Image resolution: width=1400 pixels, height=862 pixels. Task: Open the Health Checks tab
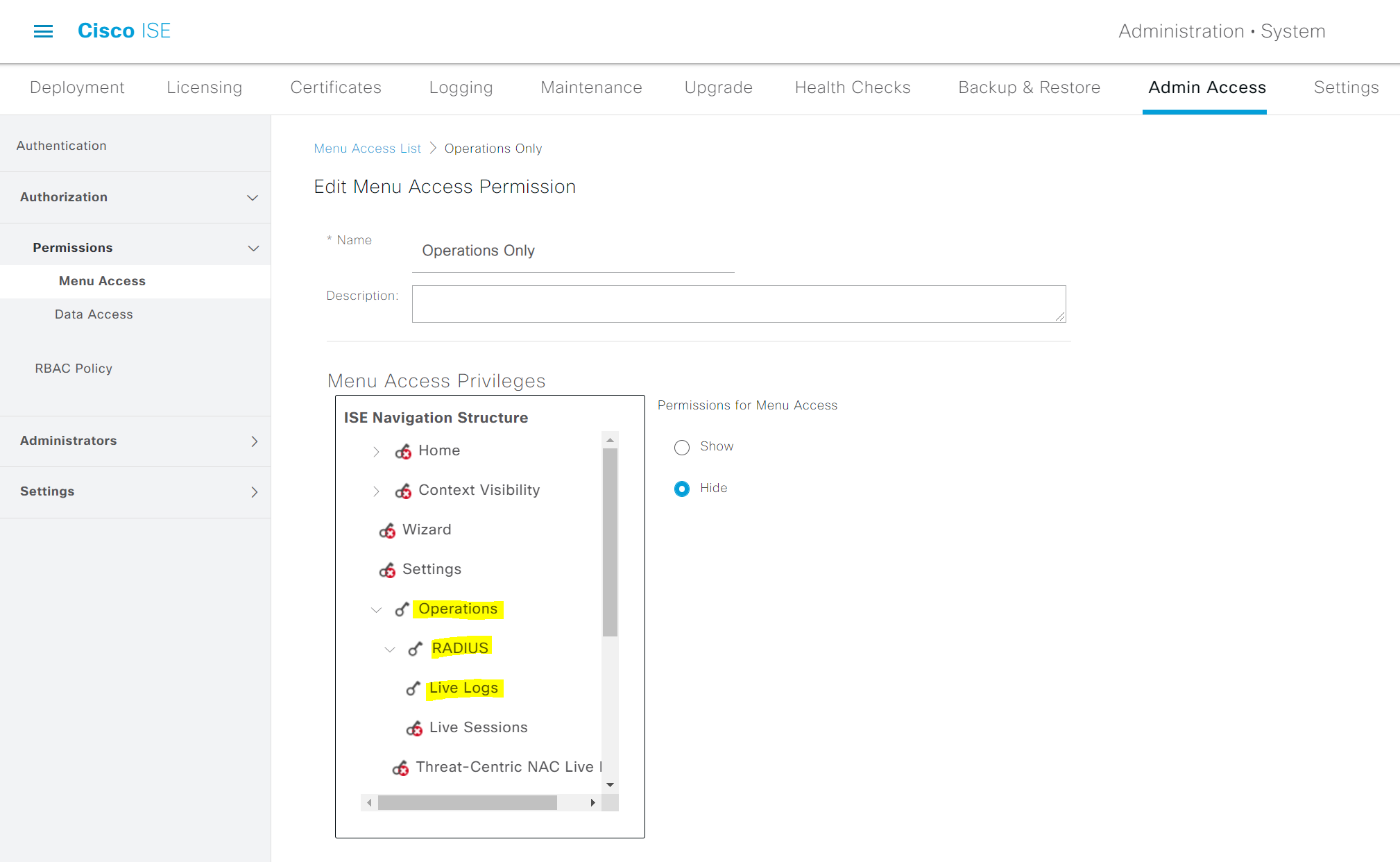point(853,87)
